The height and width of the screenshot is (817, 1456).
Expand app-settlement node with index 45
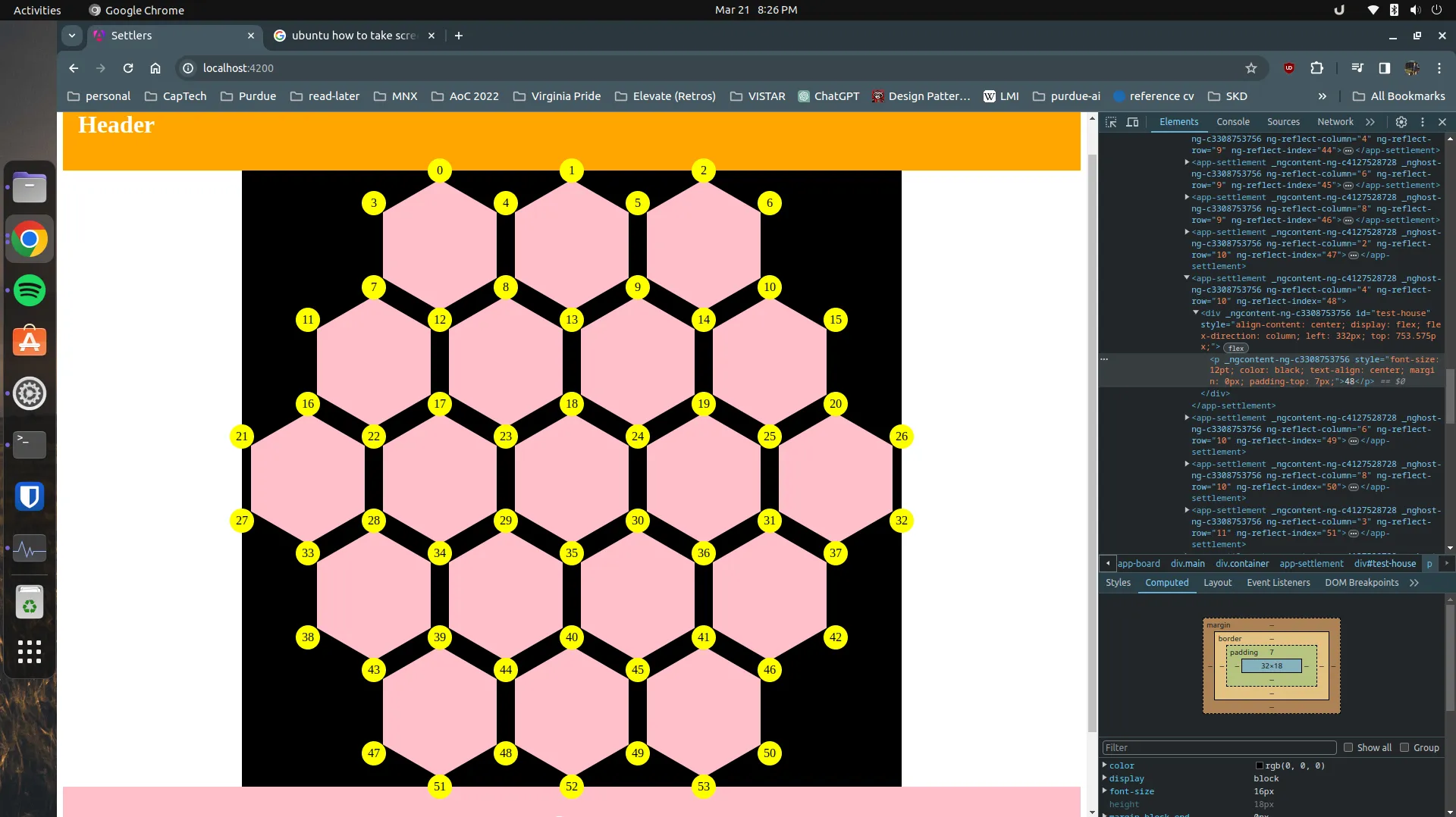coord(1187,162)
